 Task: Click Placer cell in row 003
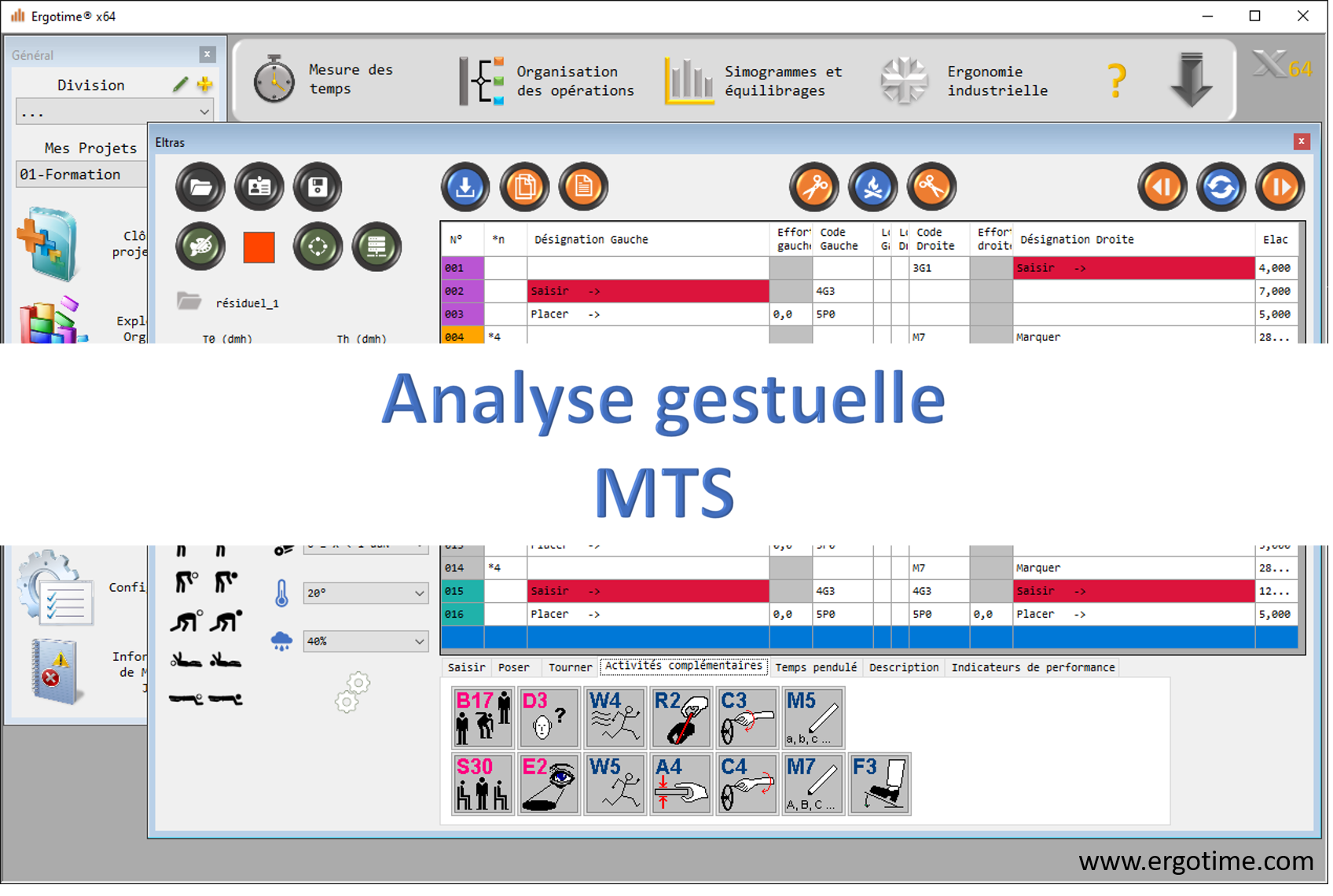coord(648,314)
